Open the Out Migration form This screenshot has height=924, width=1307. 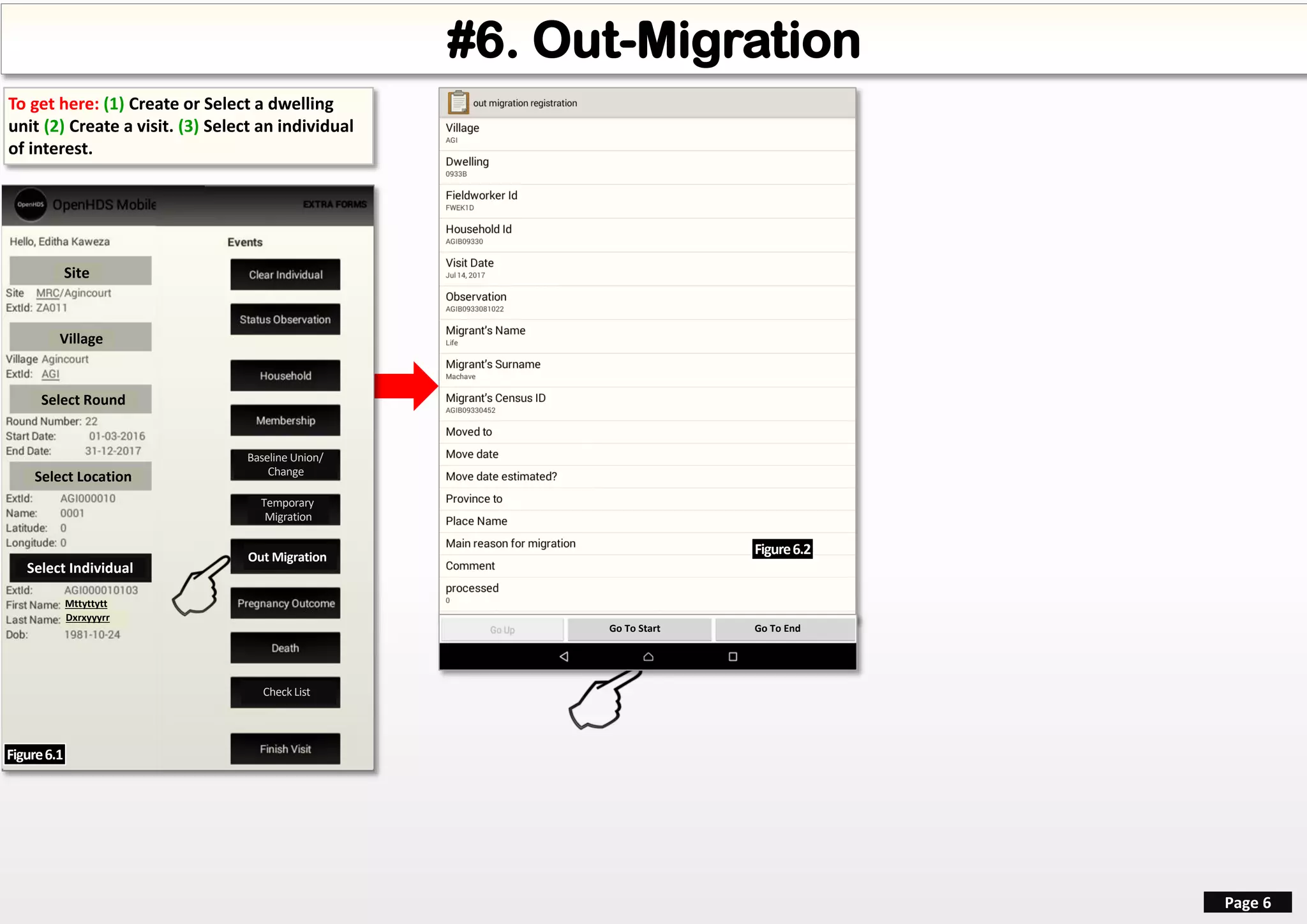pos(285,556)
